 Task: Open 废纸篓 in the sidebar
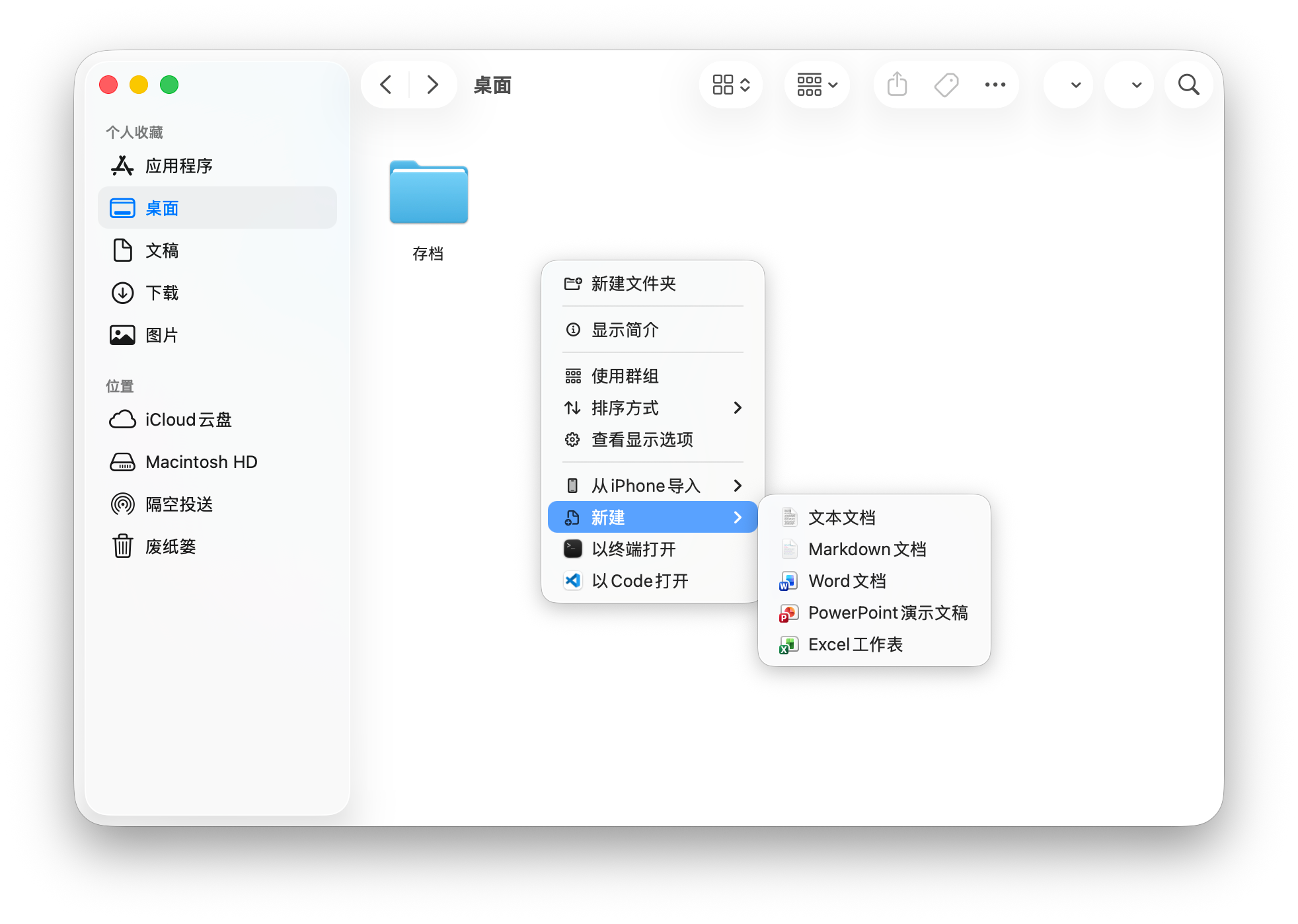click(217, 547)
